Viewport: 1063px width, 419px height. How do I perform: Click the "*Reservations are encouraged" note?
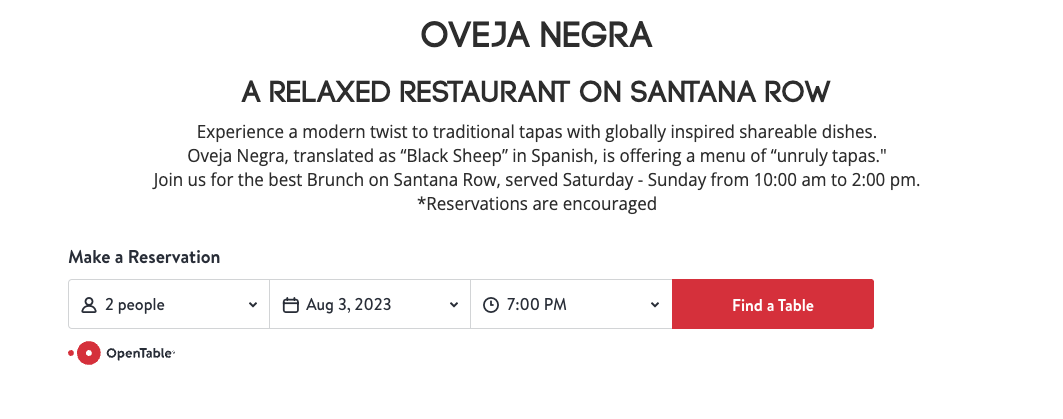(536, 204)
